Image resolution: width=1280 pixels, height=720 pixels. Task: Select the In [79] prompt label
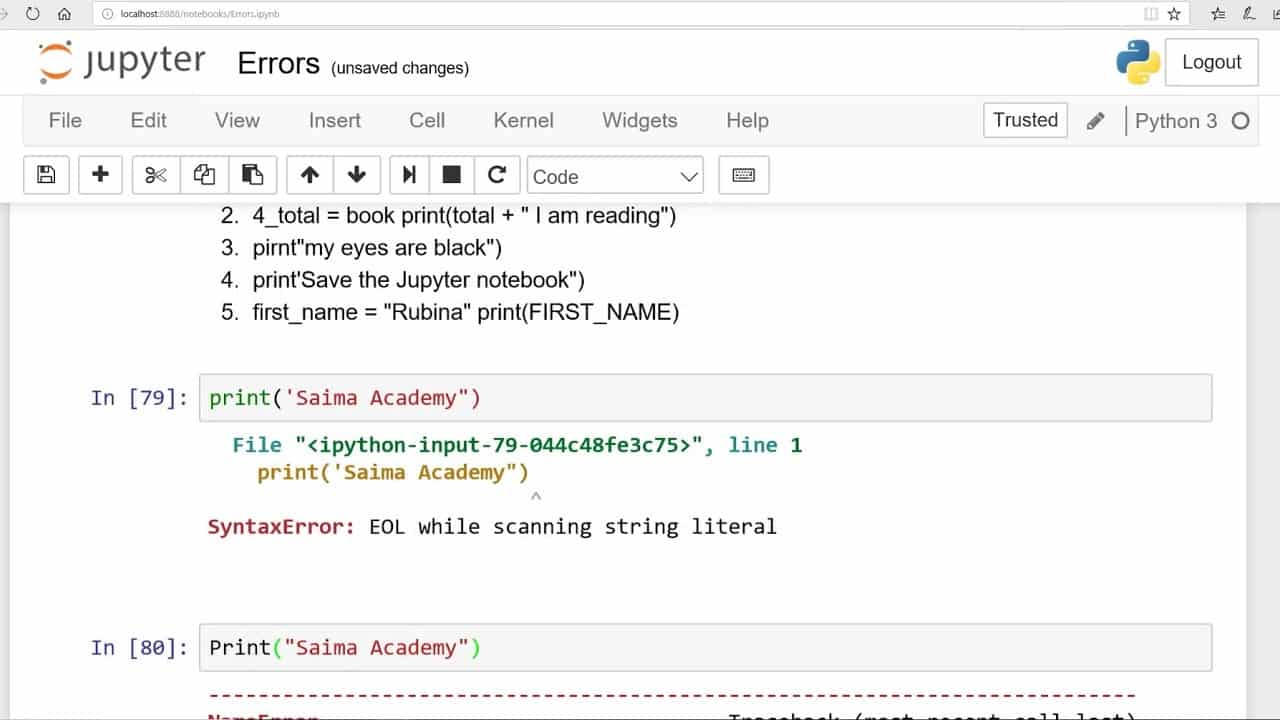139,398
